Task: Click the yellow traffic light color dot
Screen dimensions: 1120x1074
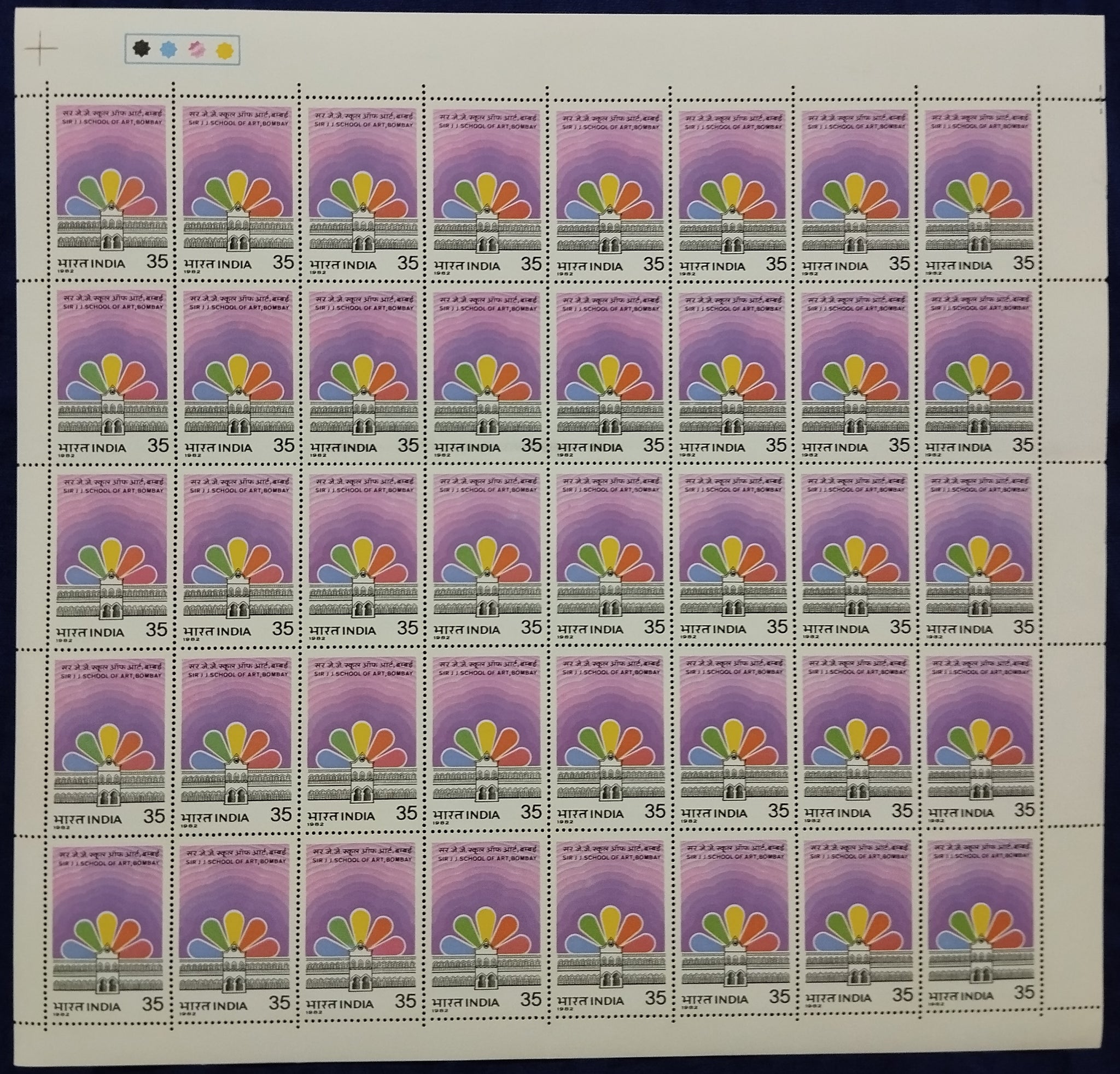Action: pyautogui.click(x=224, y=50)
